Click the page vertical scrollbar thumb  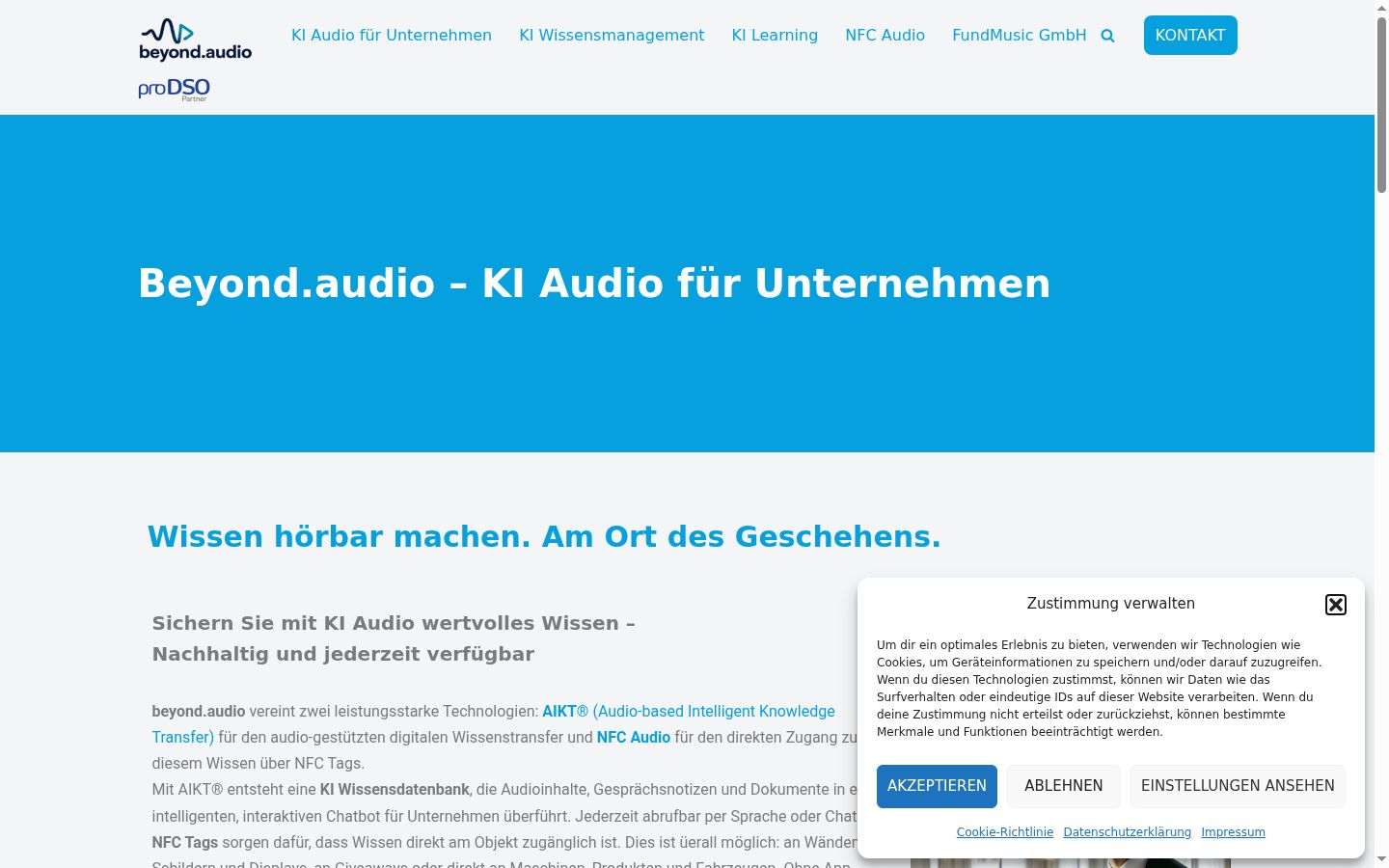point(1381,106)
